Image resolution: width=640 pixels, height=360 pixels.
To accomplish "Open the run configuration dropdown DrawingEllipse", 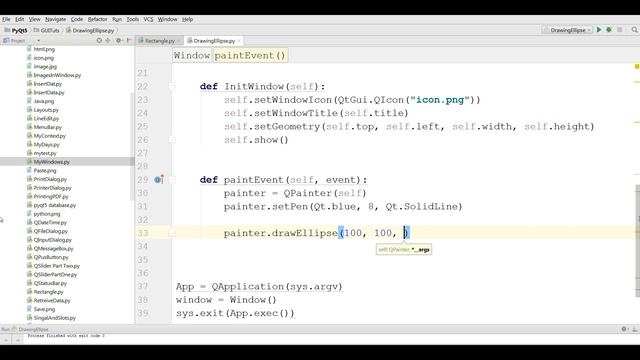I will pos(567,30).
